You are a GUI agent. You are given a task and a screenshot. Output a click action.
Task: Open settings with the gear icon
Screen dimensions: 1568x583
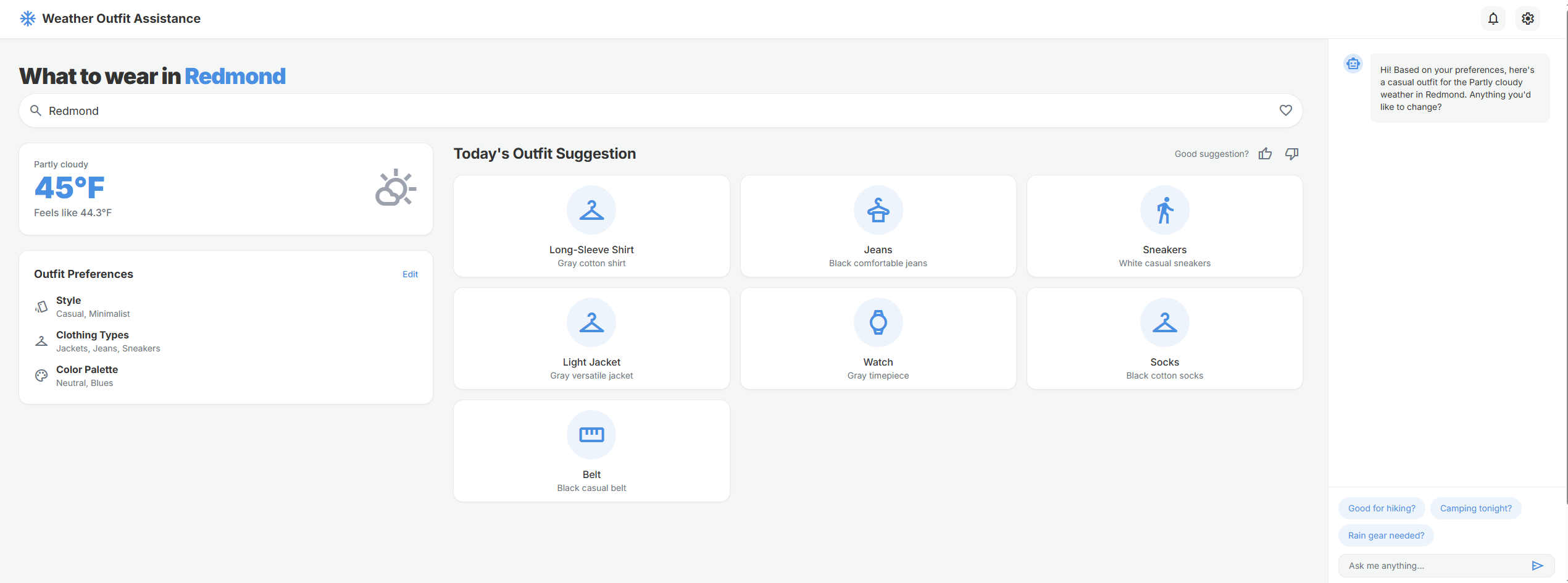tap(1528, 19)
